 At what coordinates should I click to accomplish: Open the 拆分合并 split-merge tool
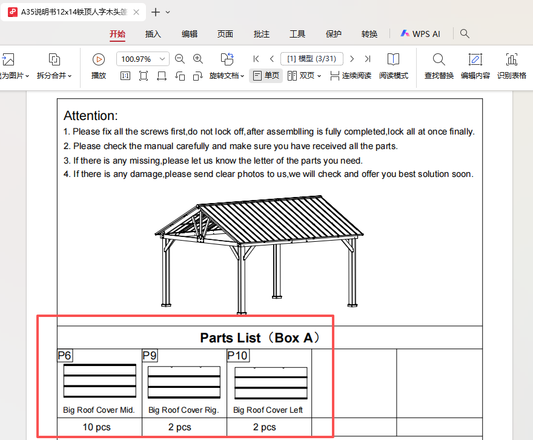[54, 66]
